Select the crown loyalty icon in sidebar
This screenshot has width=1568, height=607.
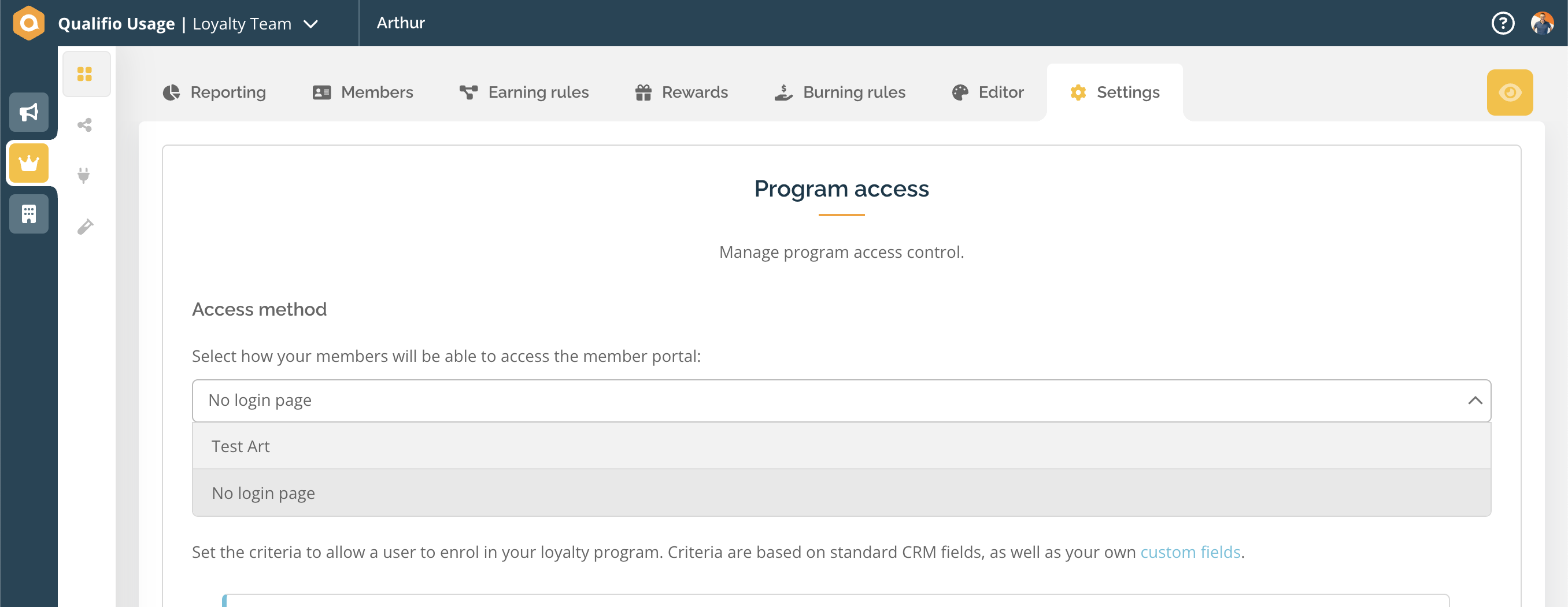tap(28, 163)
